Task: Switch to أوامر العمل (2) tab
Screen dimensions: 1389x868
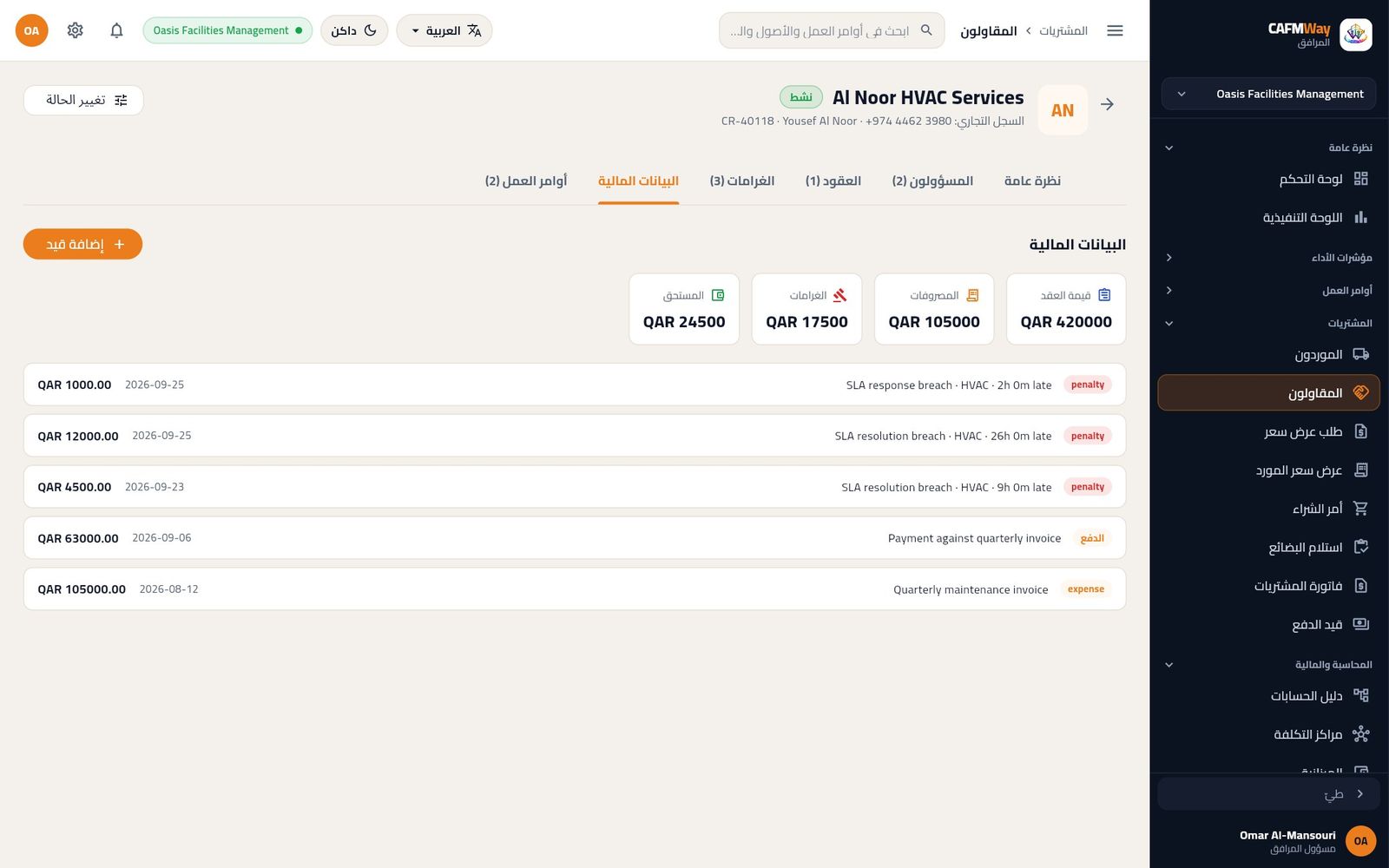Action: tap(526, 181)
